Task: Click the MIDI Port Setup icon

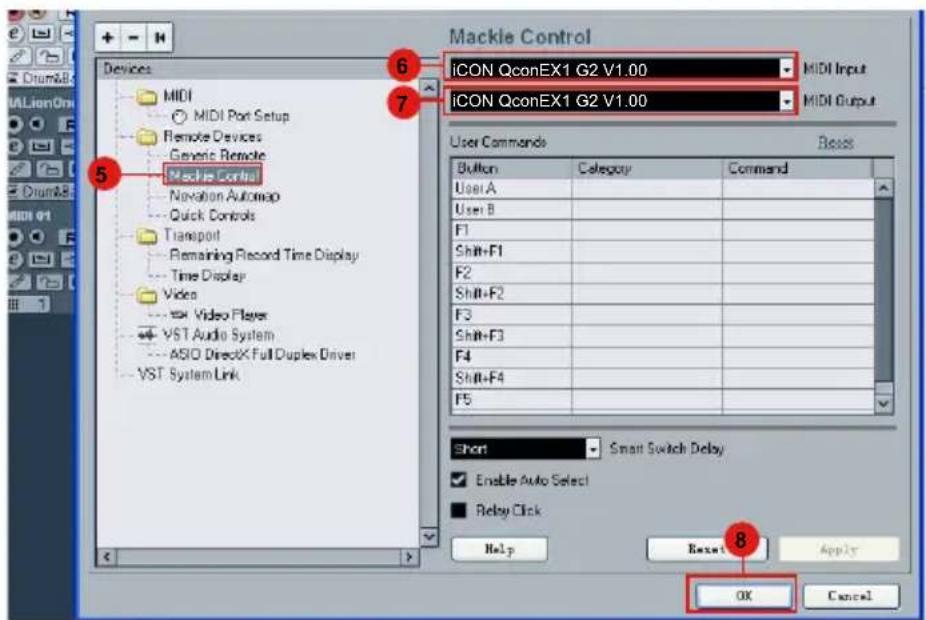Action: [180, 116]
